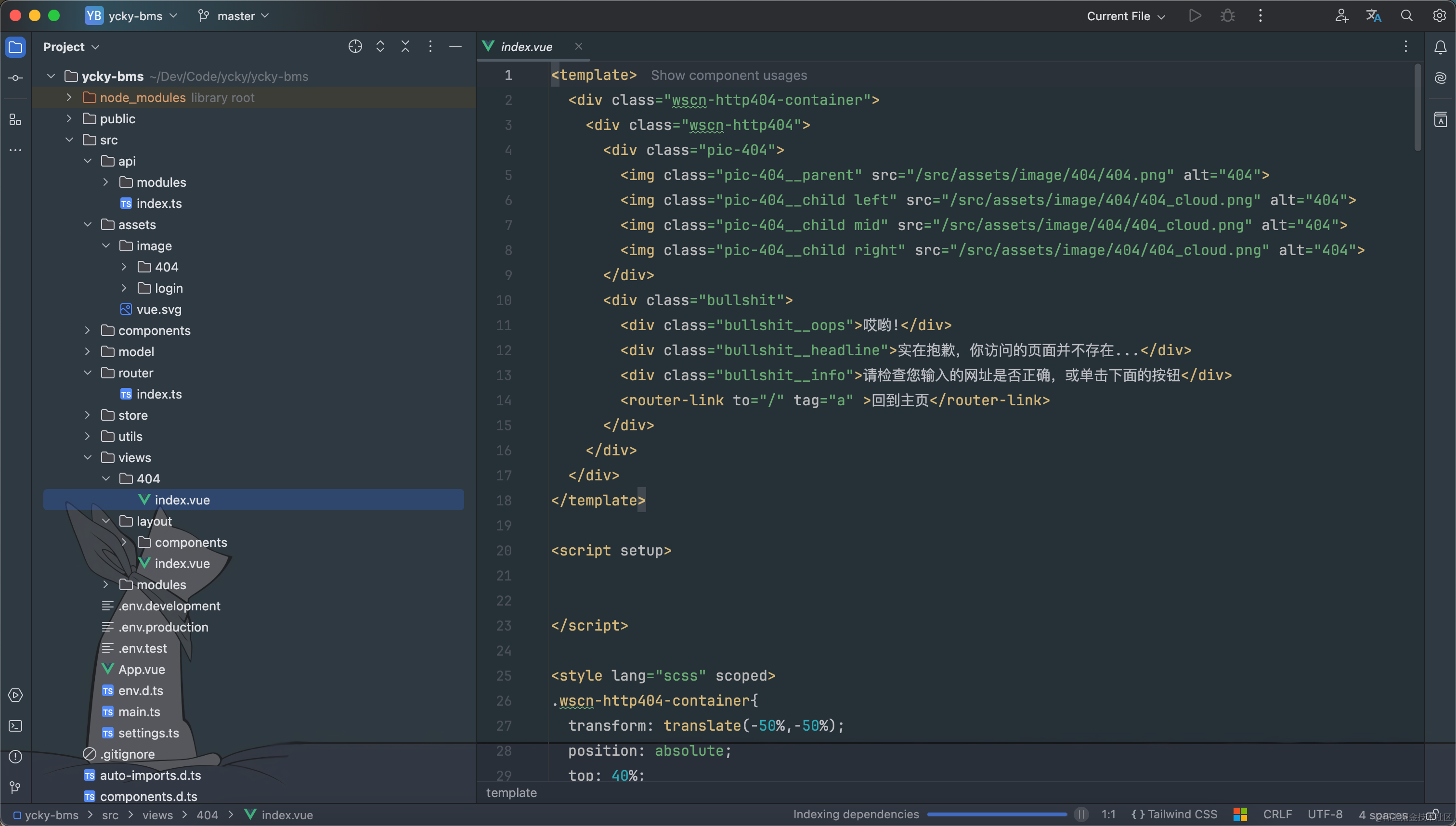
Task: Open Tailwind CSS status widget
Action: click(x=1174, y=814)
